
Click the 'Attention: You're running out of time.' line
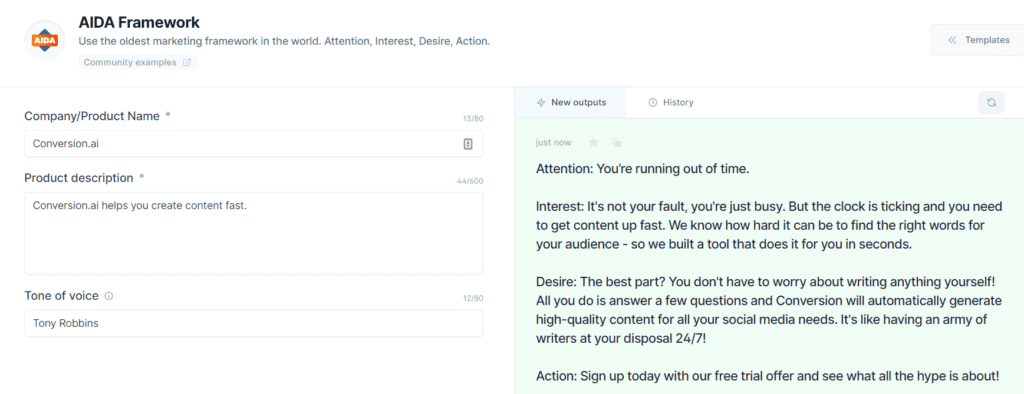pyautogui.click(x=642, y=169)
